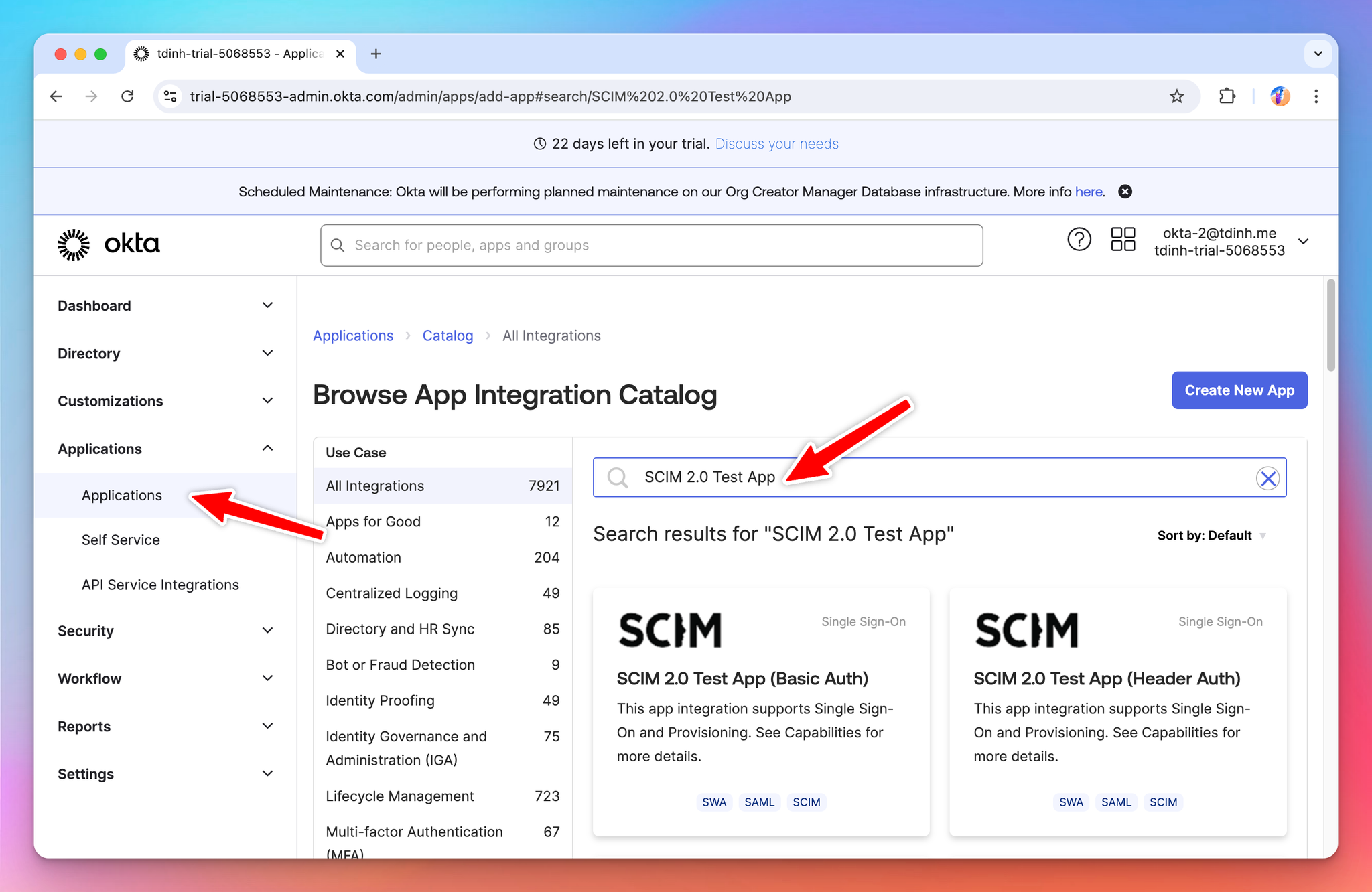This screenshot has height=892, width=1372.
Task: Filter by Identity Proofing use case
Action: click(443, 700)
